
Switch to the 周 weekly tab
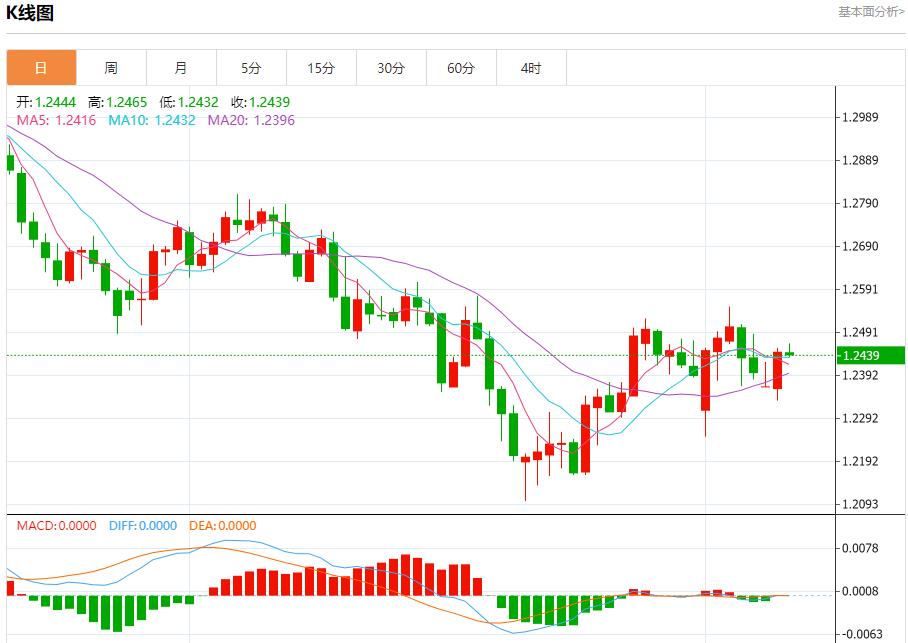111,68
